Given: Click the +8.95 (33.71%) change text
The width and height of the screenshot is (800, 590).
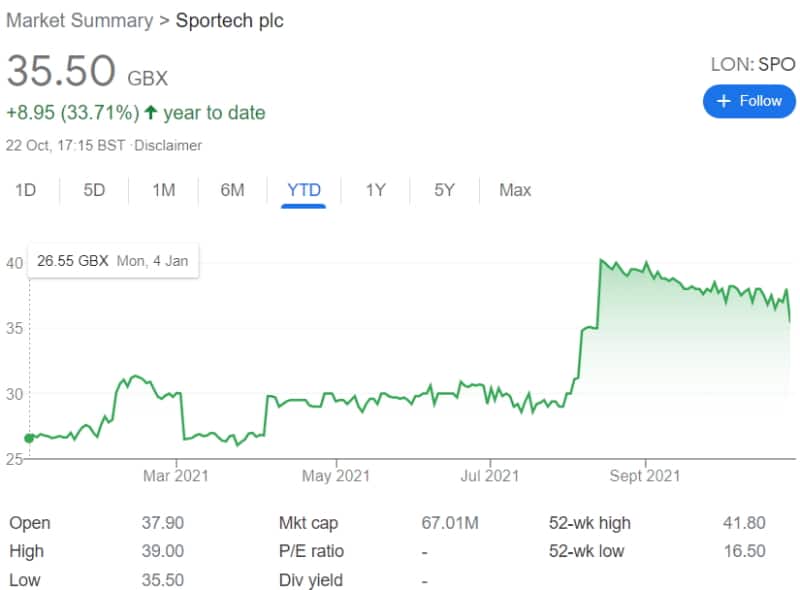Looking at the screenshot, I should 72,113.
